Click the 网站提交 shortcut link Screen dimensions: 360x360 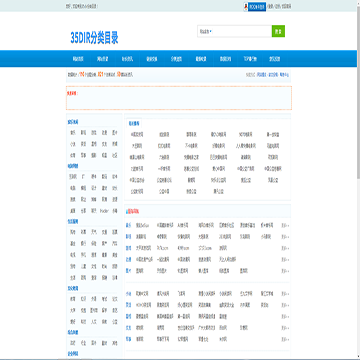tap(261, 75)
